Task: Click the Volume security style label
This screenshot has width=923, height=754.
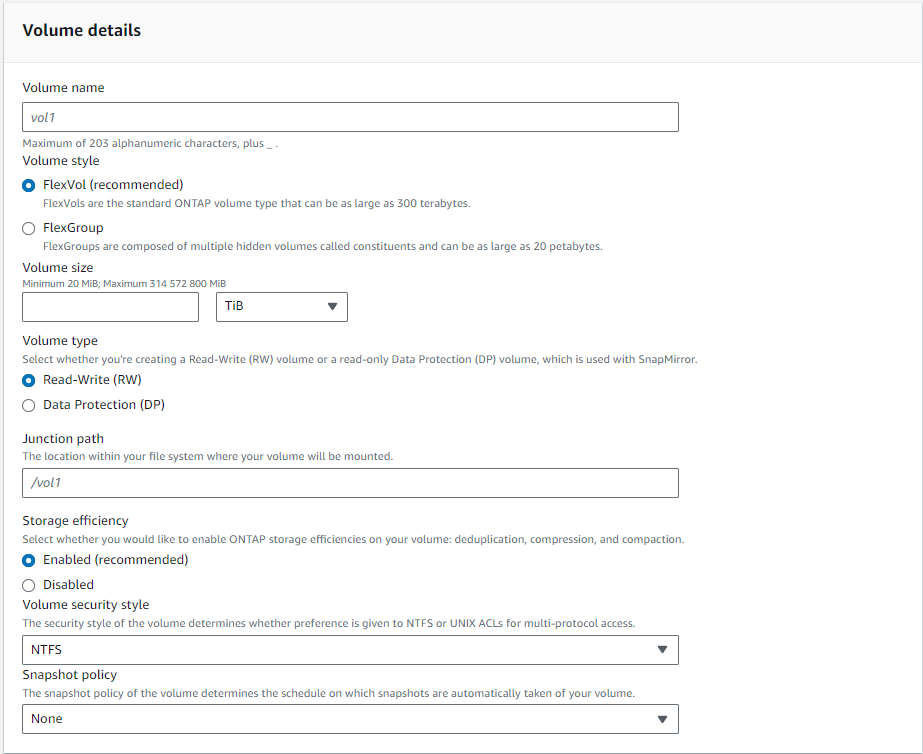Action: point(86,604)
